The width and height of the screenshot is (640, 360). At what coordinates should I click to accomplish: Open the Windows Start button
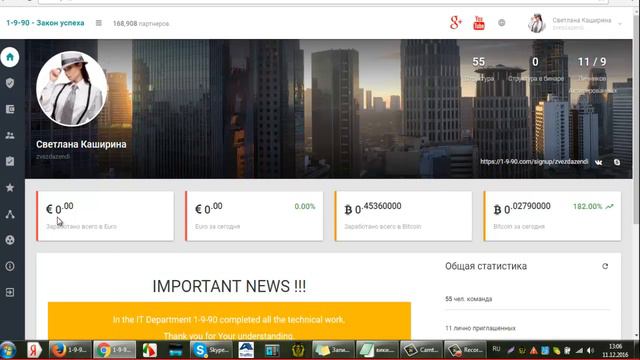pos(8,350)
